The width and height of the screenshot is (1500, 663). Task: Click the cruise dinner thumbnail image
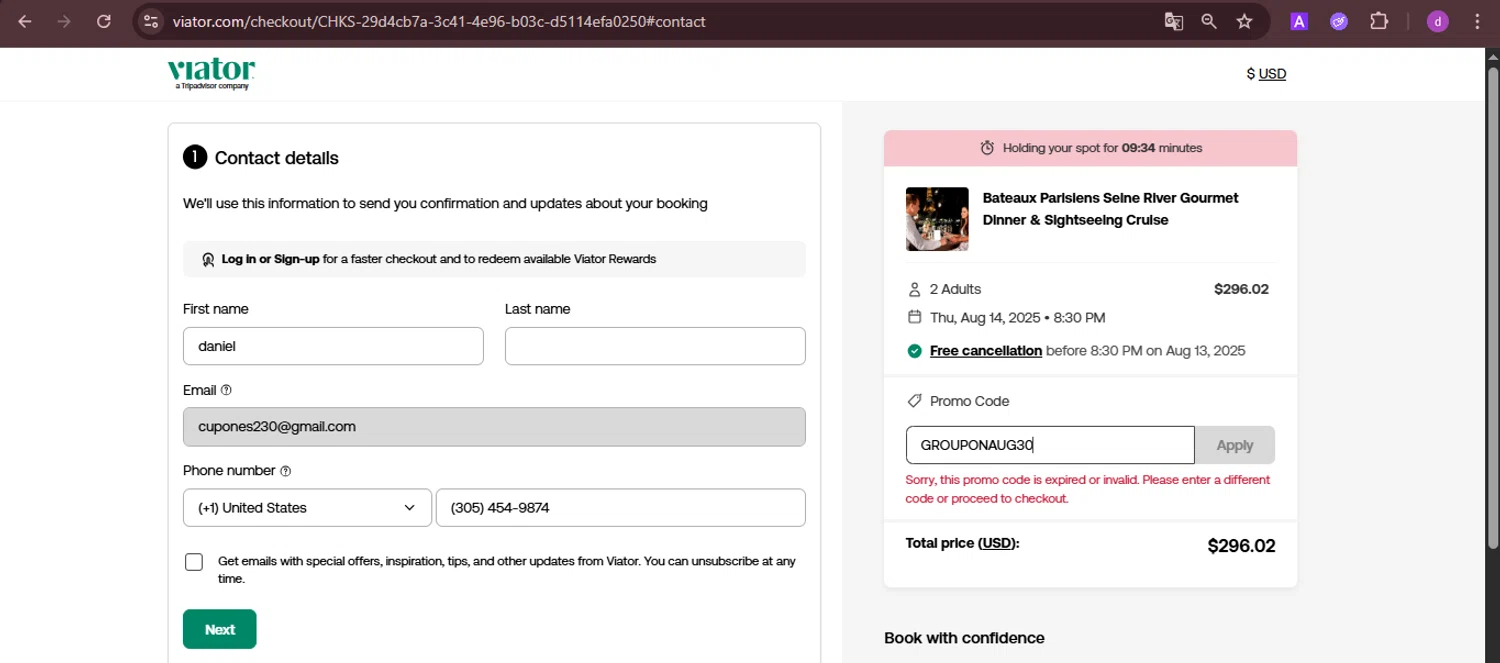point(937,219)
